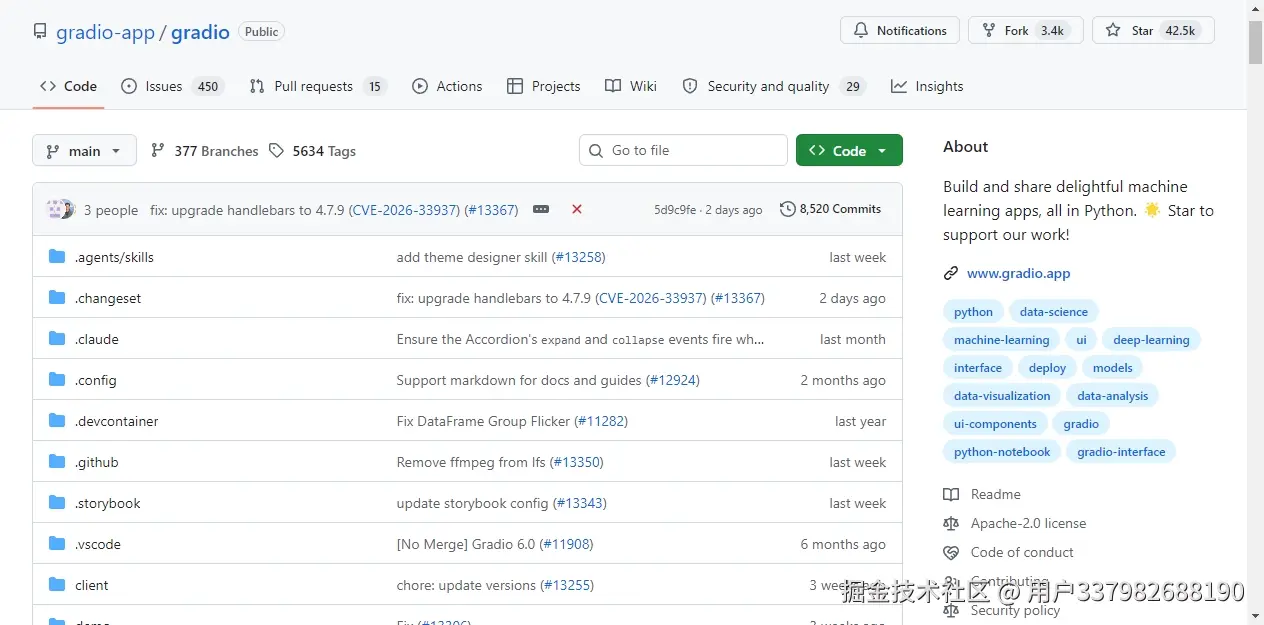This screenshot has width=1264, height=625.
Task: Open add theme designer skill commit
Action: click(472, 257)
